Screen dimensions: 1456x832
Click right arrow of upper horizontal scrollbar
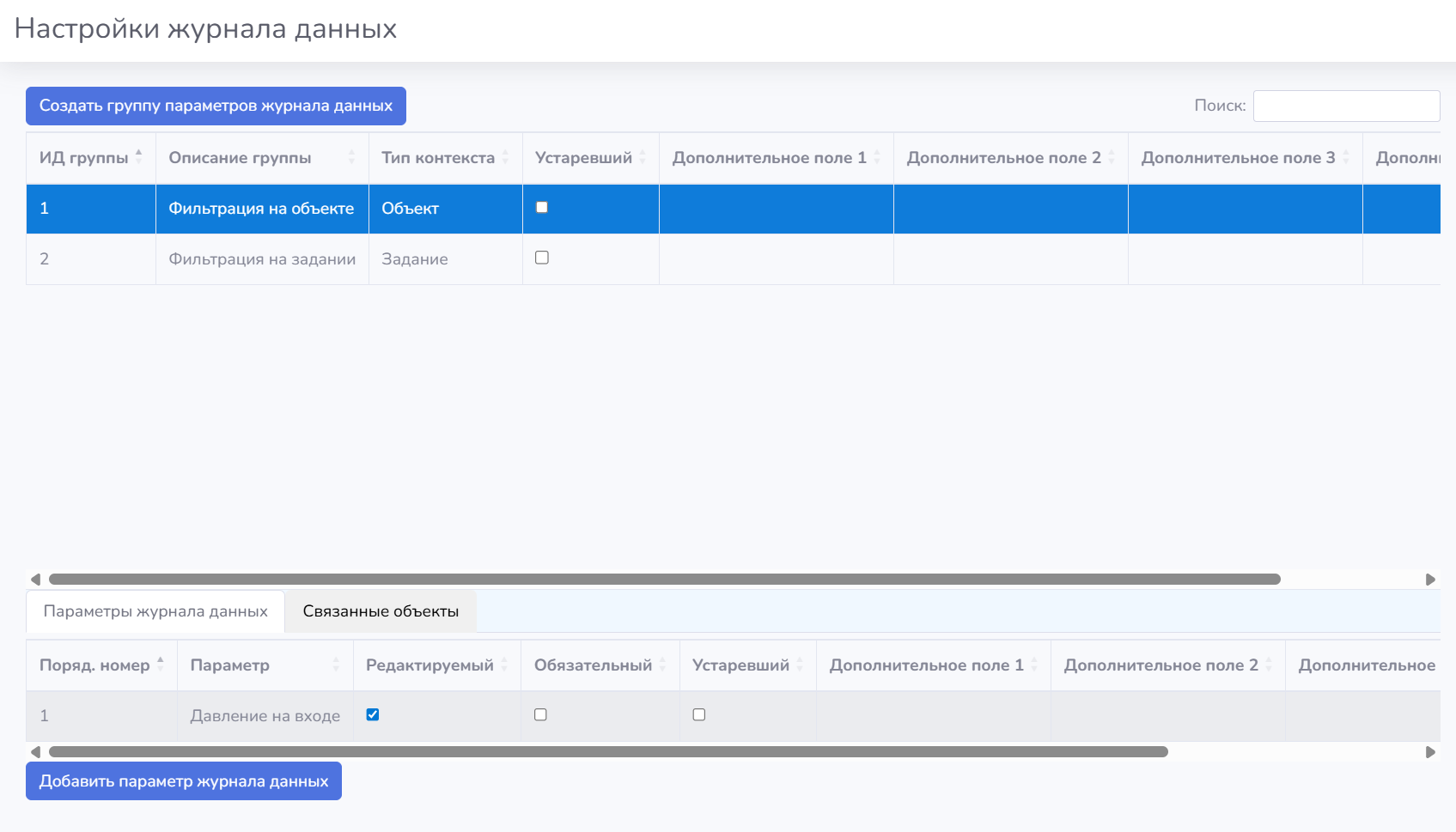[x=1430, y=580]
